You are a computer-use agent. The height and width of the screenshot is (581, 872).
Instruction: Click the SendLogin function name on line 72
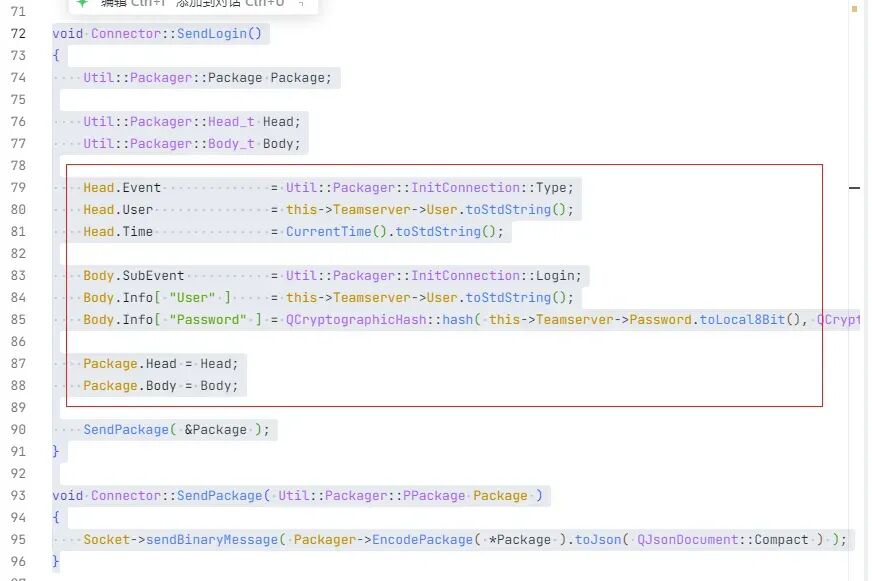click(211, 33)
